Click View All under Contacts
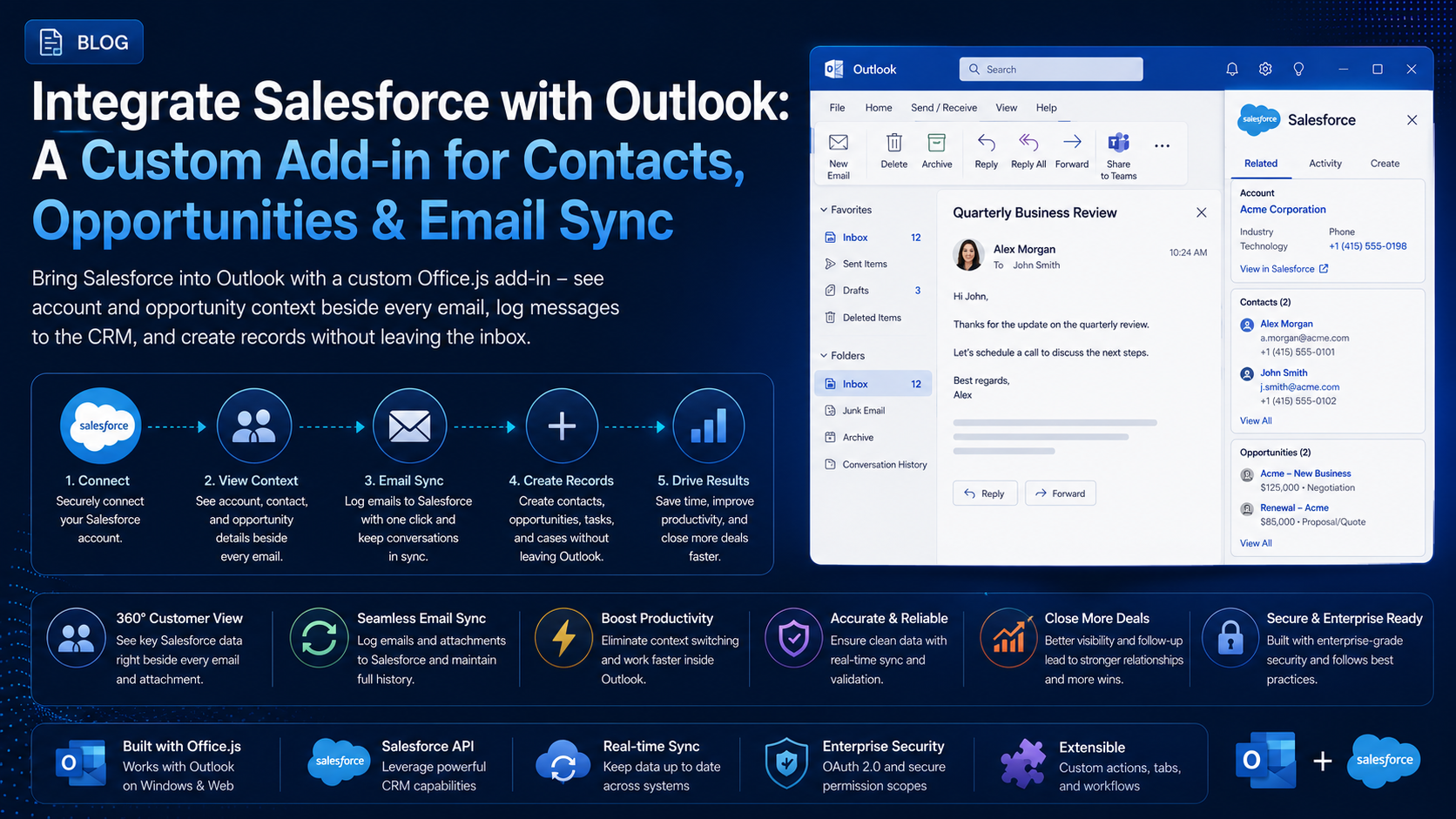1456x819 pixels. pyautogui.click(x=1255, y=421)
